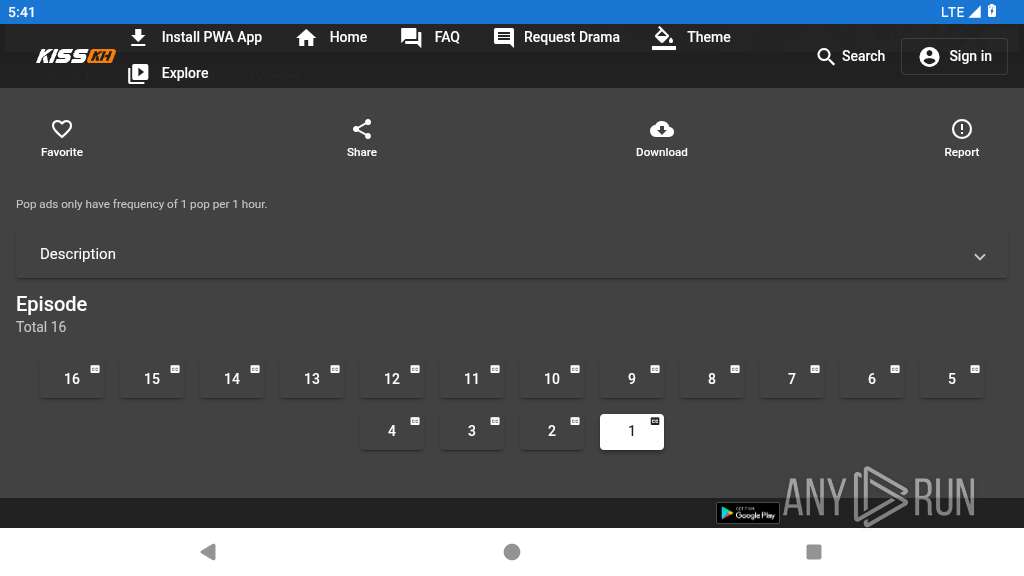Click the Description chevron arrow
This screenshot has height=576, width=1024.
click(x=980, y=257)
